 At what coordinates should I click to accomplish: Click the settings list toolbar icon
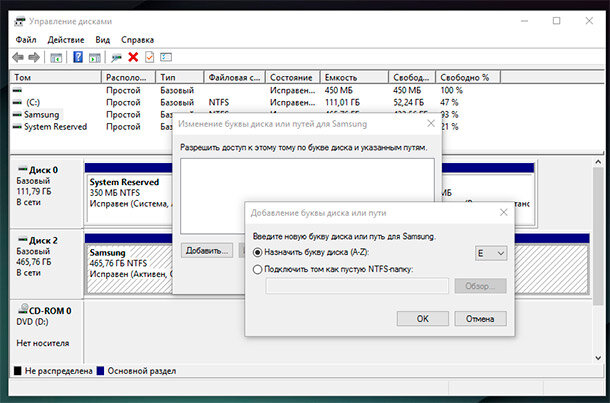click(166, 57)
